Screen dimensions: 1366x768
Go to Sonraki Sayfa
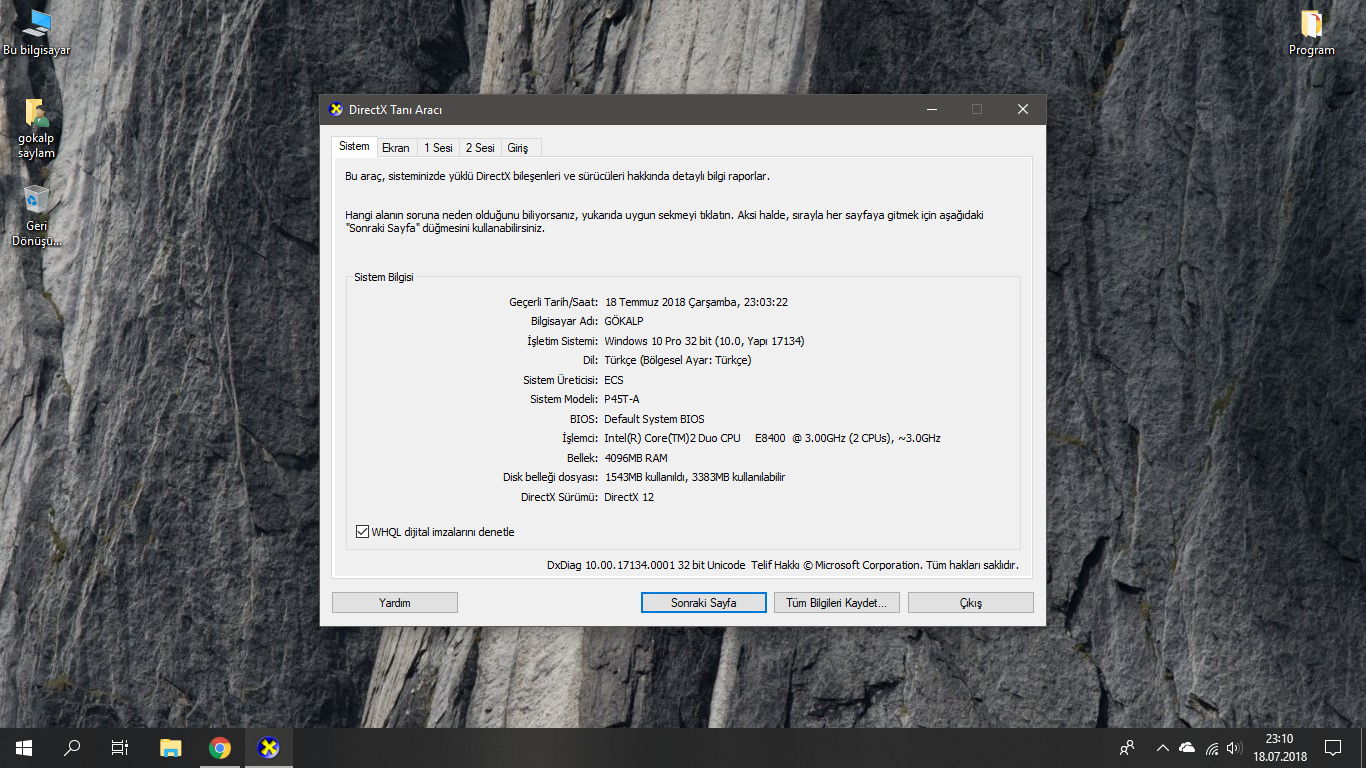point(704,603)
